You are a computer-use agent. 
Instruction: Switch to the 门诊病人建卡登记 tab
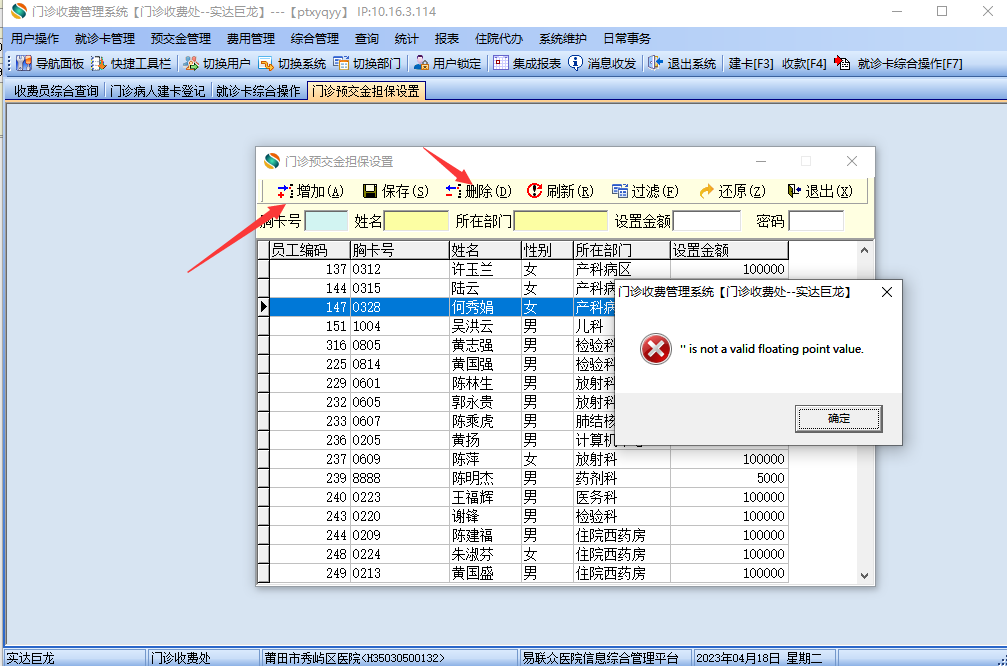[157, 91]
